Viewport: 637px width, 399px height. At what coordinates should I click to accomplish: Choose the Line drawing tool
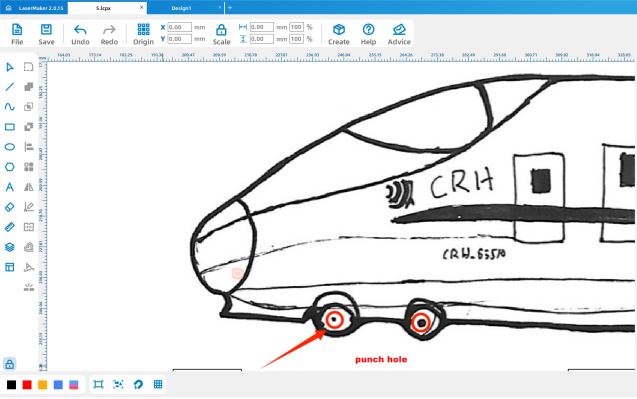pos(10,87)
